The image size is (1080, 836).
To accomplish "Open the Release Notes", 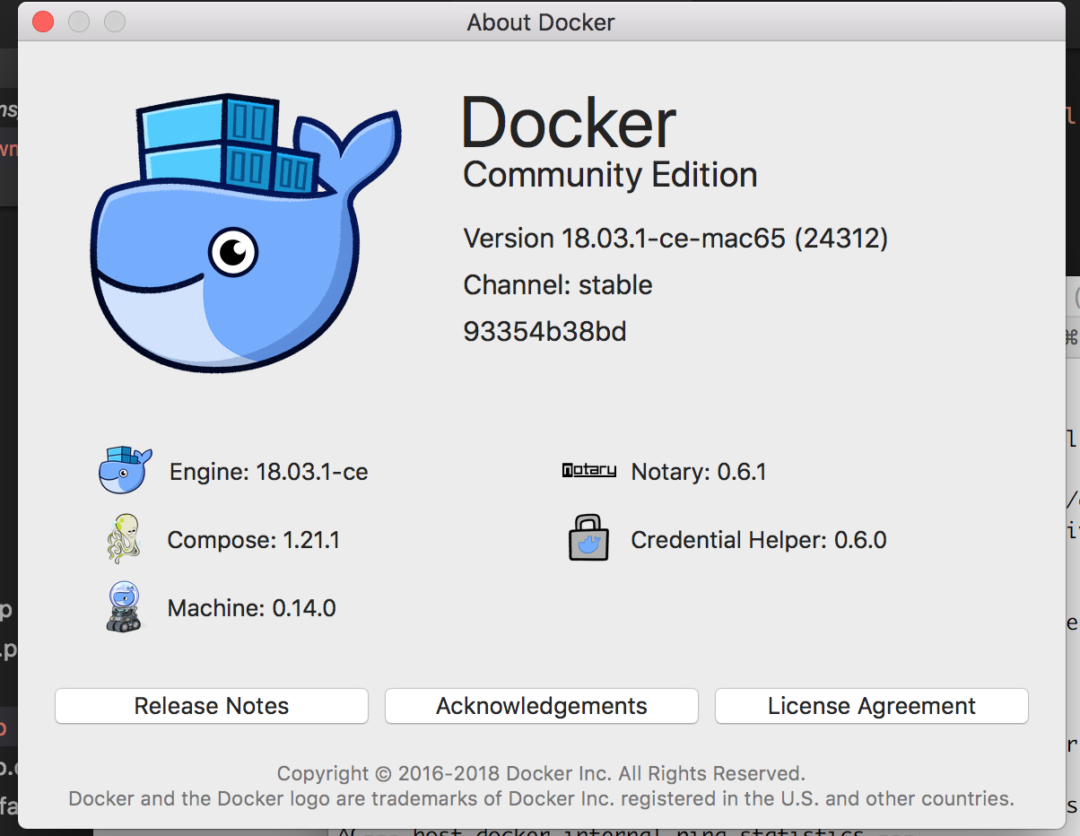I will [211, 706].
